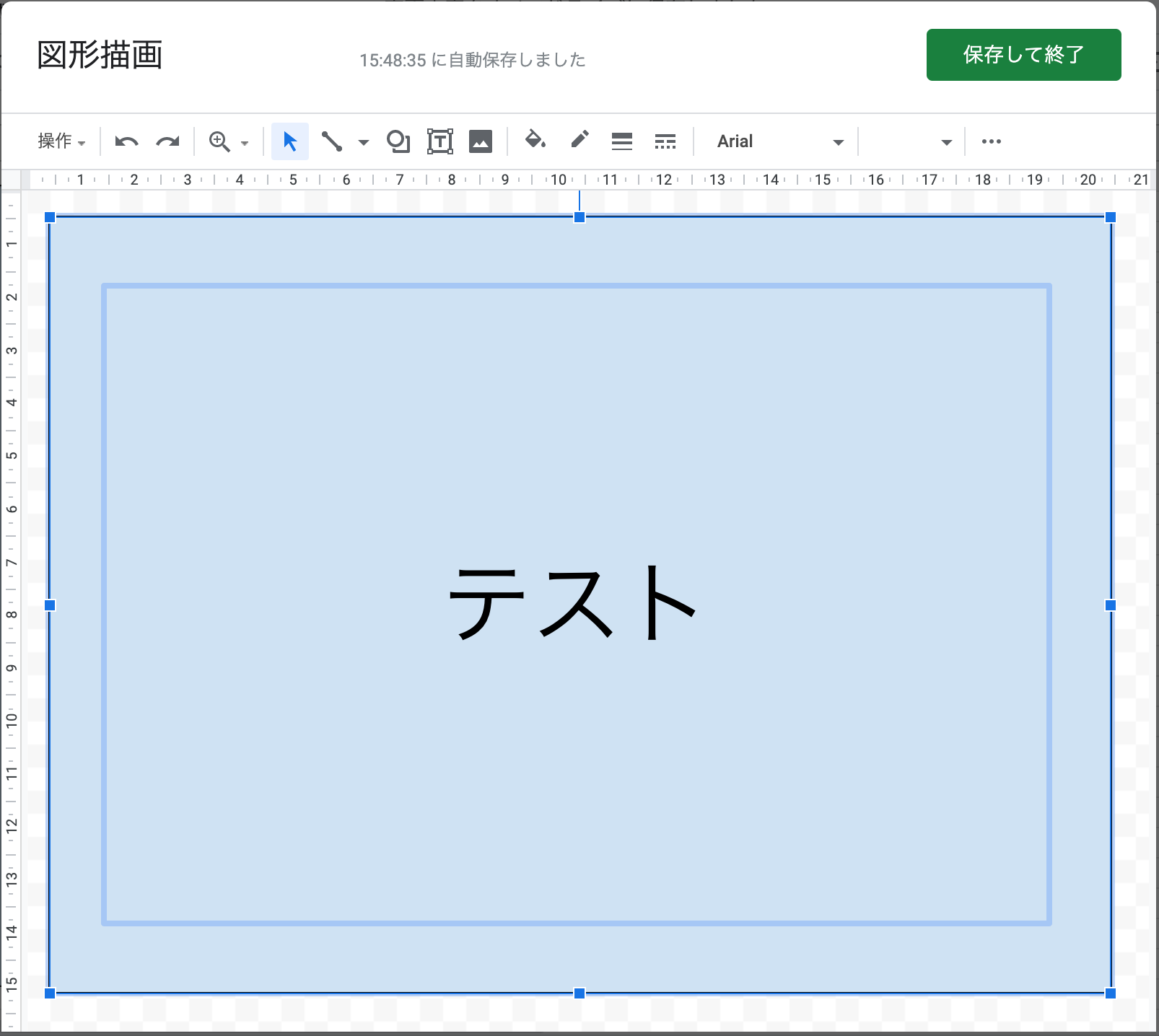Click the top-left corner handle

point(50,217)
